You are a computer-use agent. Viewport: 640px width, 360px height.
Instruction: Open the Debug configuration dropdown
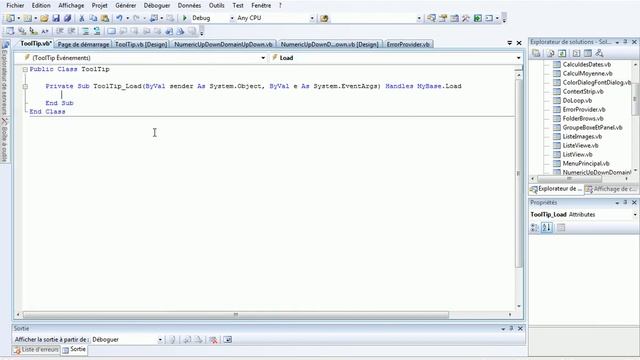point(232,18)
